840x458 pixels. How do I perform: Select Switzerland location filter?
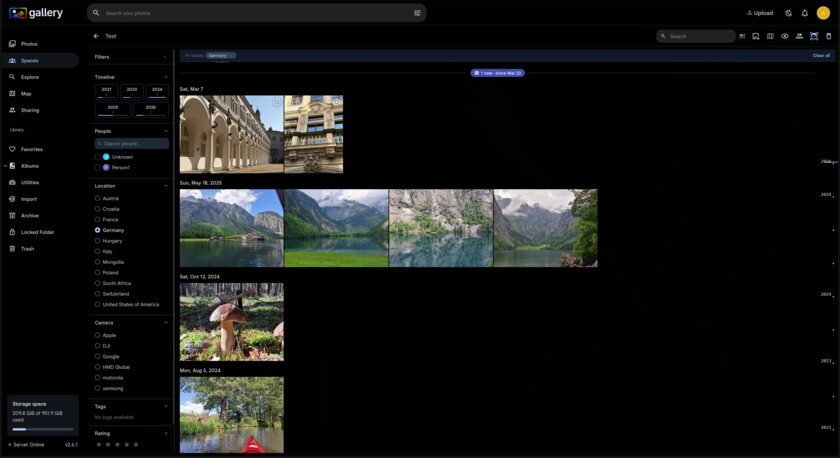click(98, 294)
